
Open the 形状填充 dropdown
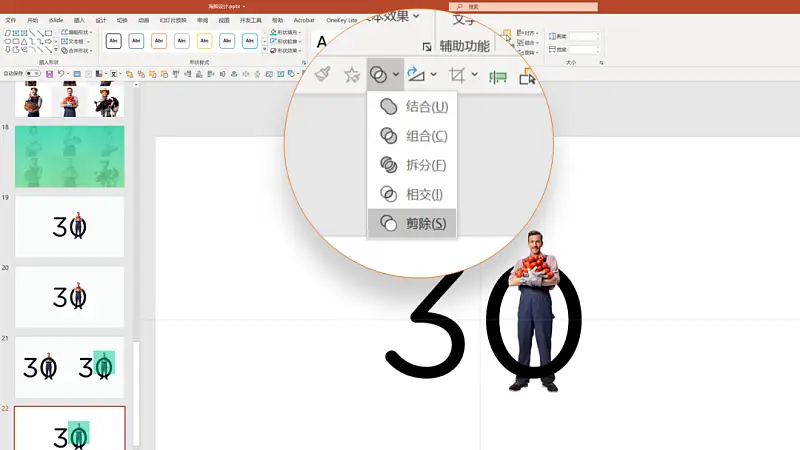point(286,32)
